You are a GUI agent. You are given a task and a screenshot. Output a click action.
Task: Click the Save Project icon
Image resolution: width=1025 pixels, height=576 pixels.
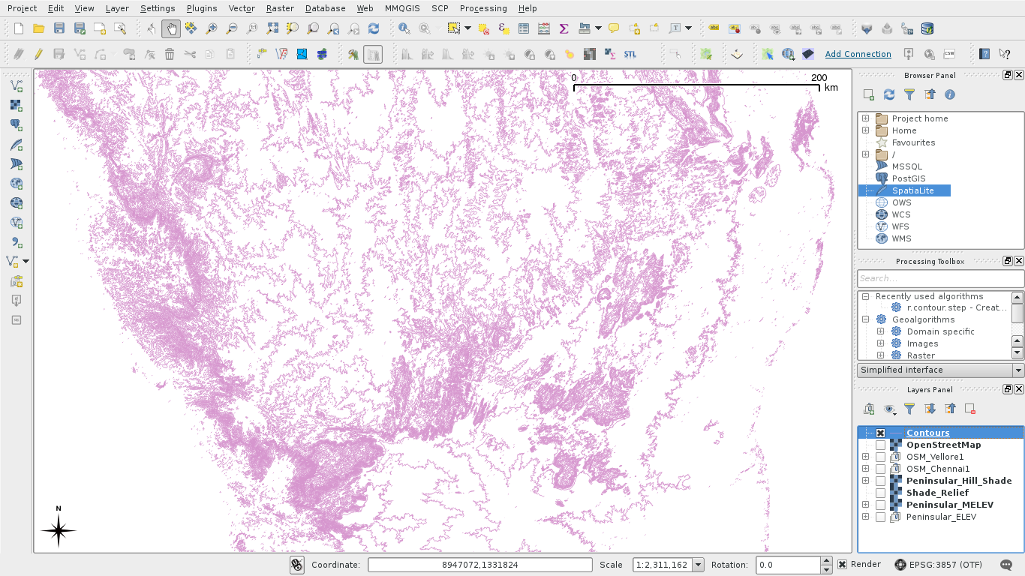(59, 29)
